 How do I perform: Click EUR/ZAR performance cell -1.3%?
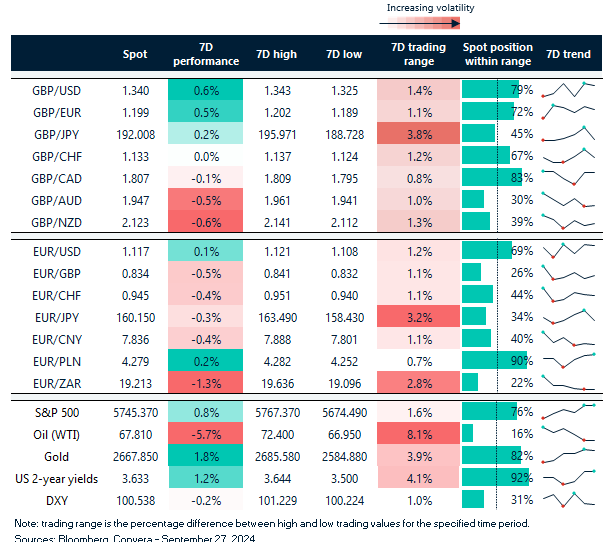pos(206,382)
